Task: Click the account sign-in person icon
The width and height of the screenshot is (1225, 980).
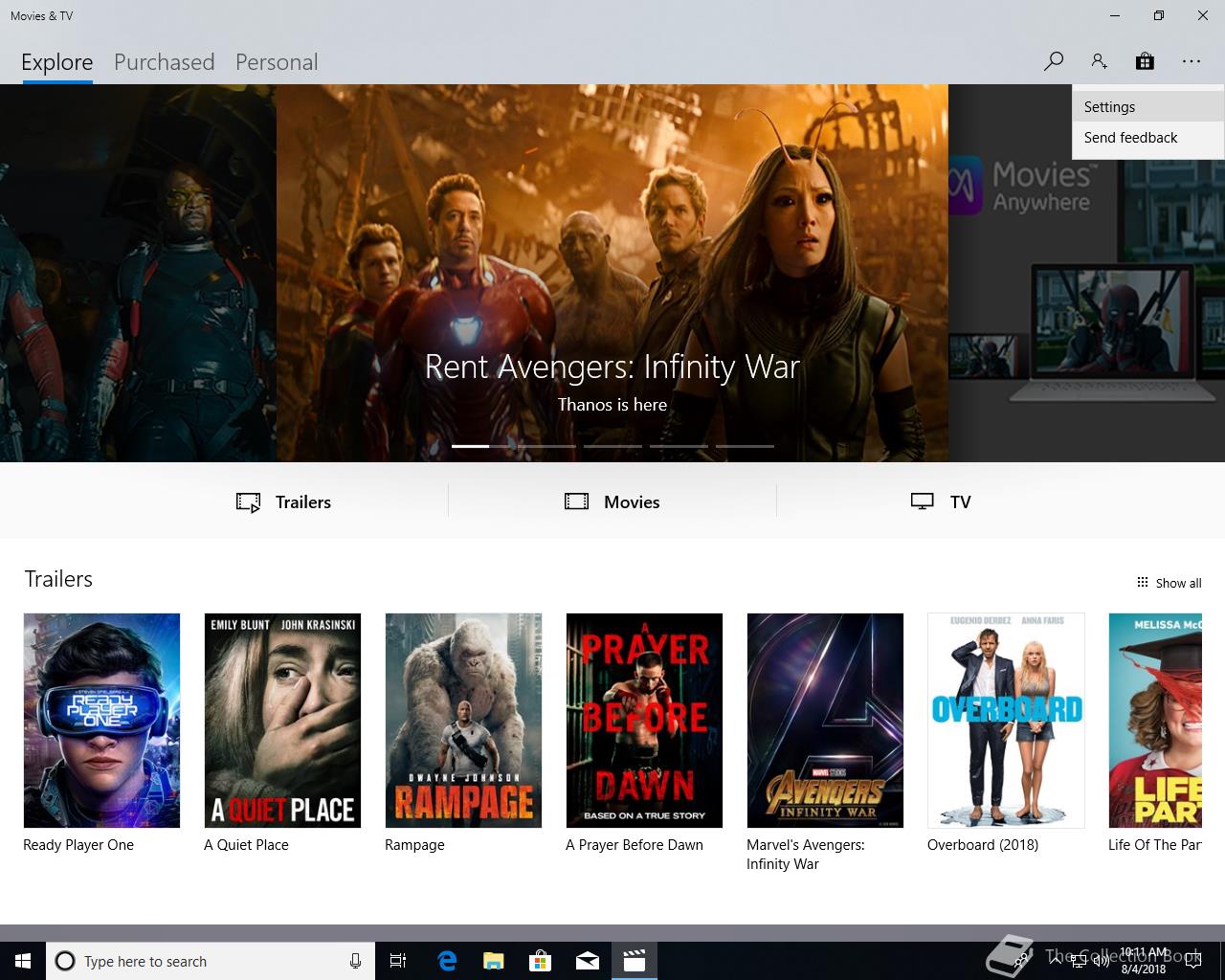Action: tap(1099, 61)
